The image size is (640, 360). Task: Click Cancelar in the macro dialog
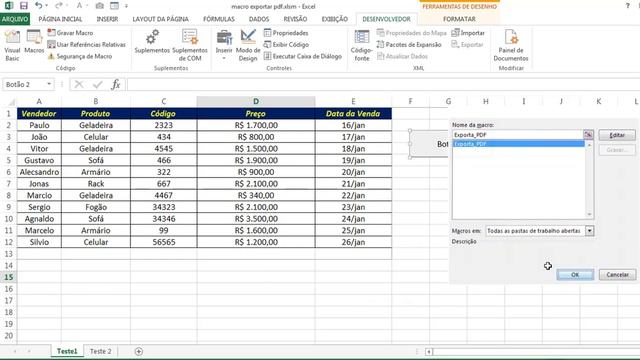click(617, 275)
